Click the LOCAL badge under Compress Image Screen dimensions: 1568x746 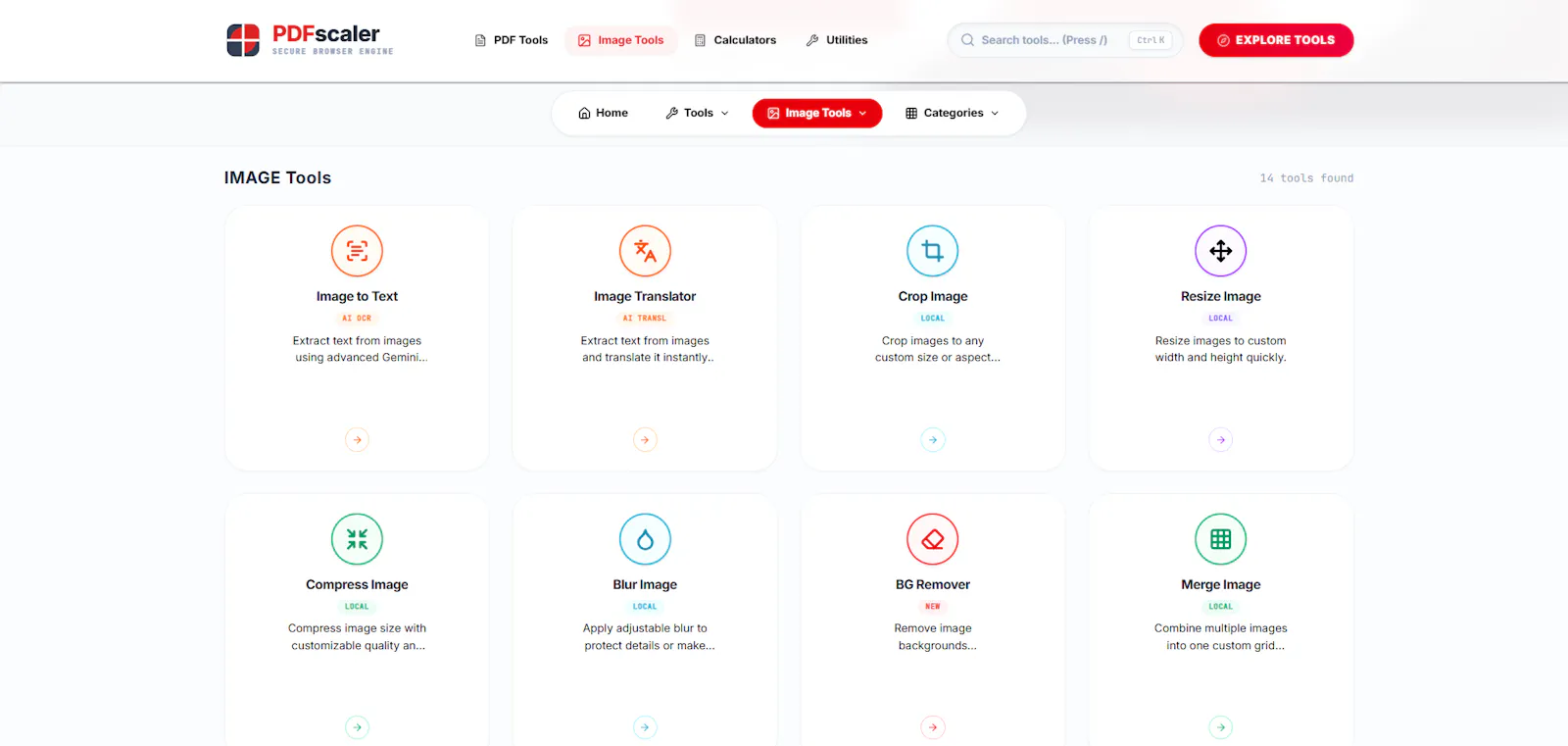(x=357, y=607)
